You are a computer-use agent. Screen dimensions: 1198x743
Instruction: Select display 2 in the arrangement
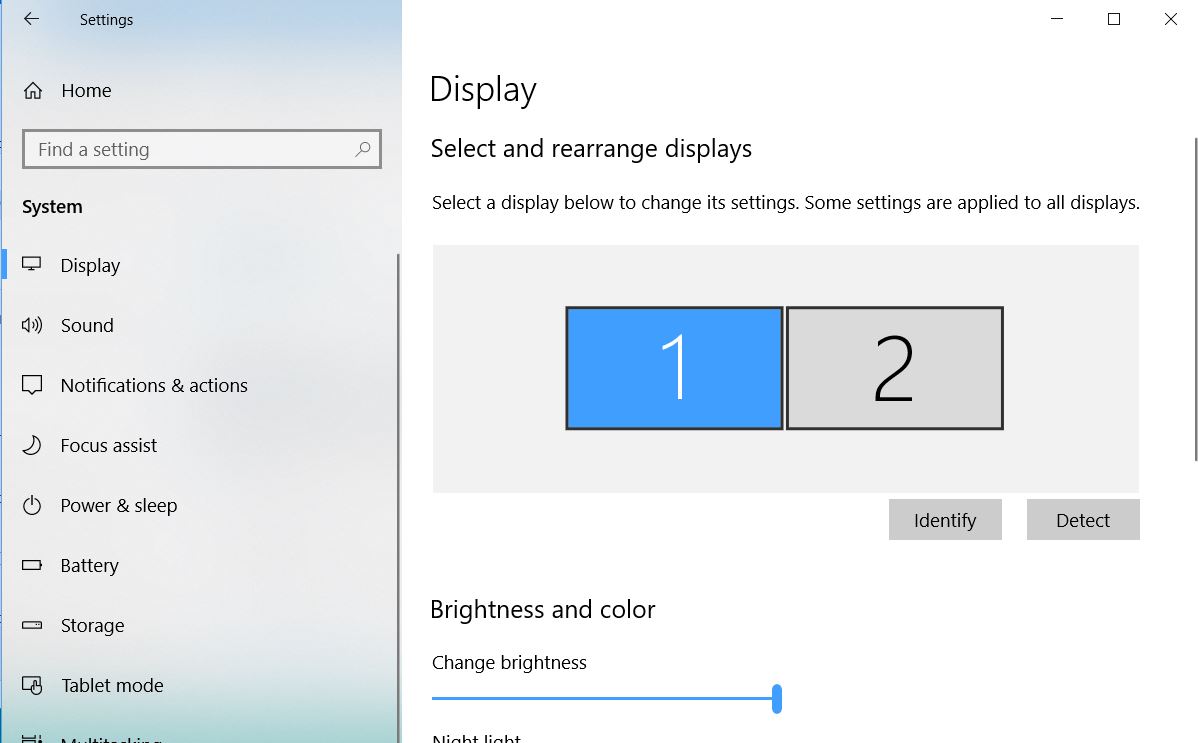894,368
